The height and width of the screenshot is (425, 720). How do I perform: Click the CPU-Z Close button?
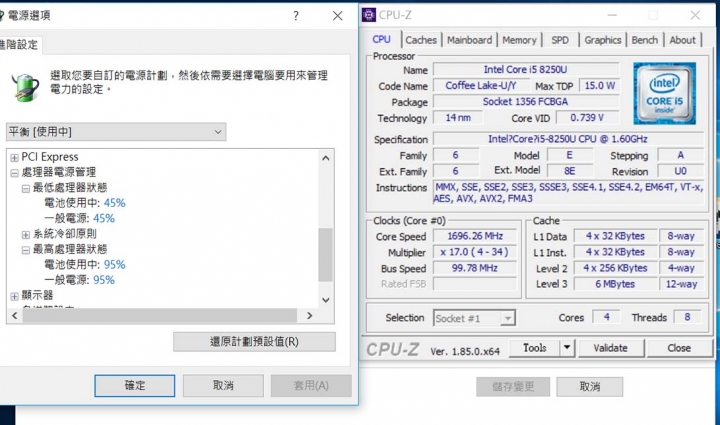tap(679, 348)
